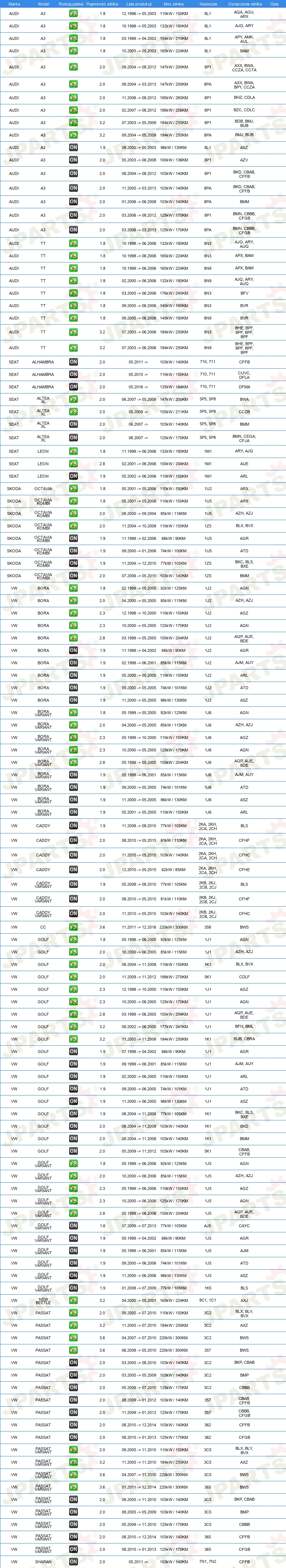286x1568 pixels.
Task: Select the date cell 07.2009 -> 07.2013
Action: pyautogui.click(x=139, y=1227)
